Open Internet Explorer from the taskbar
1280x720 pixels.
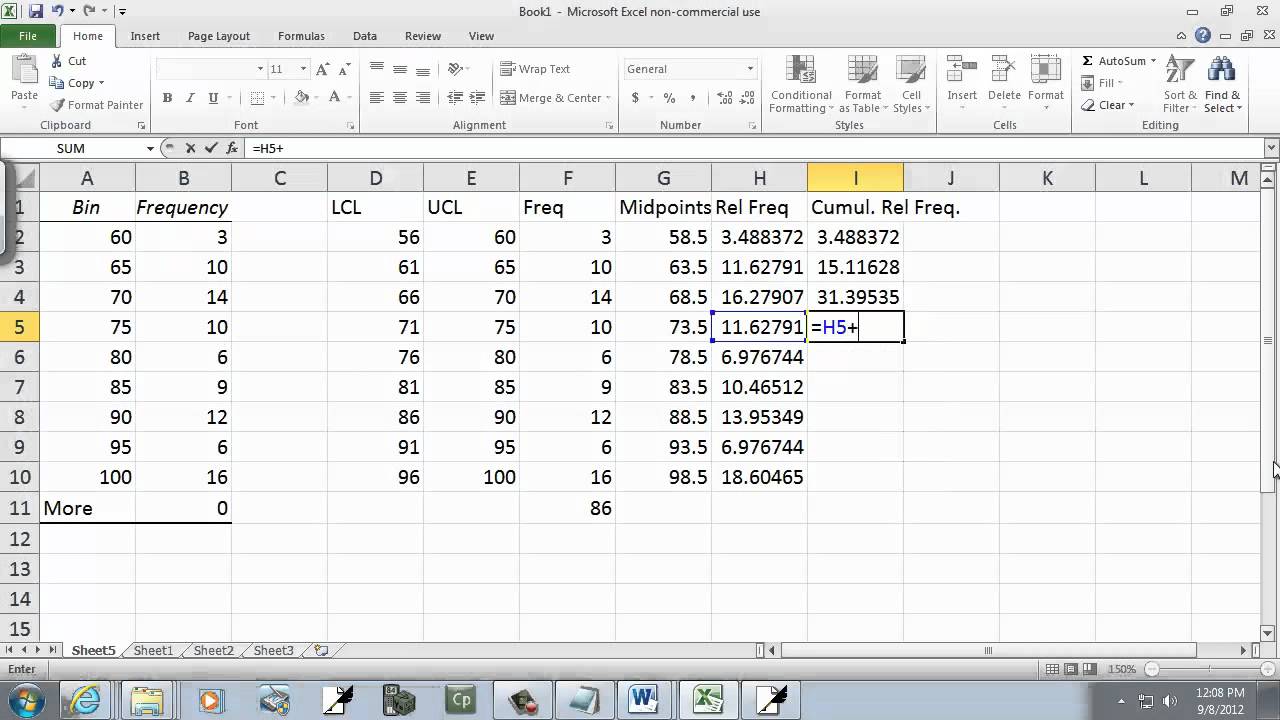pos(85,700)
